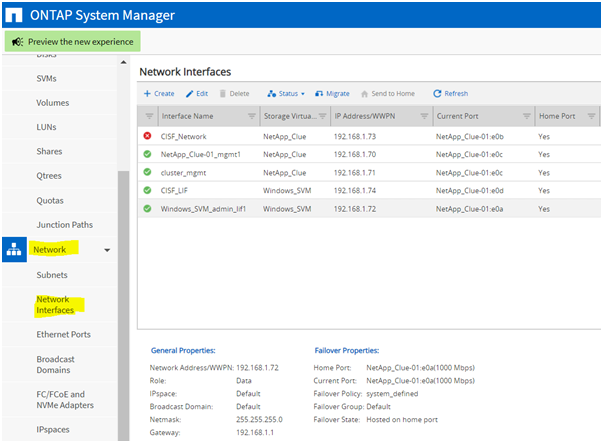This screenshot has height=443, width=603.
Task: Click the Refresh circular arrow icon
Action: pos(437,93)
